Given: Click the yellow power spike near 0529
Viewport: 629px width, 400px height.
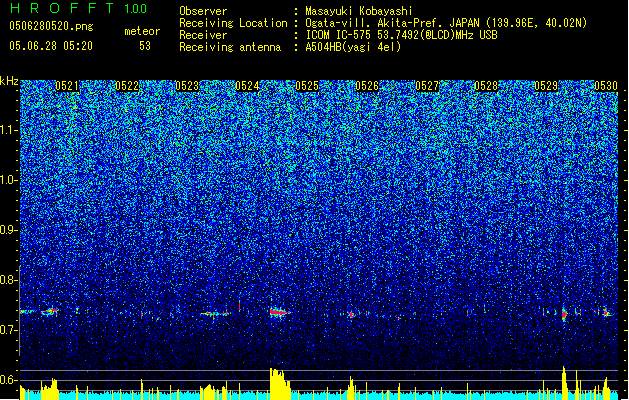Looking at the screenshot, I should 564,383.
